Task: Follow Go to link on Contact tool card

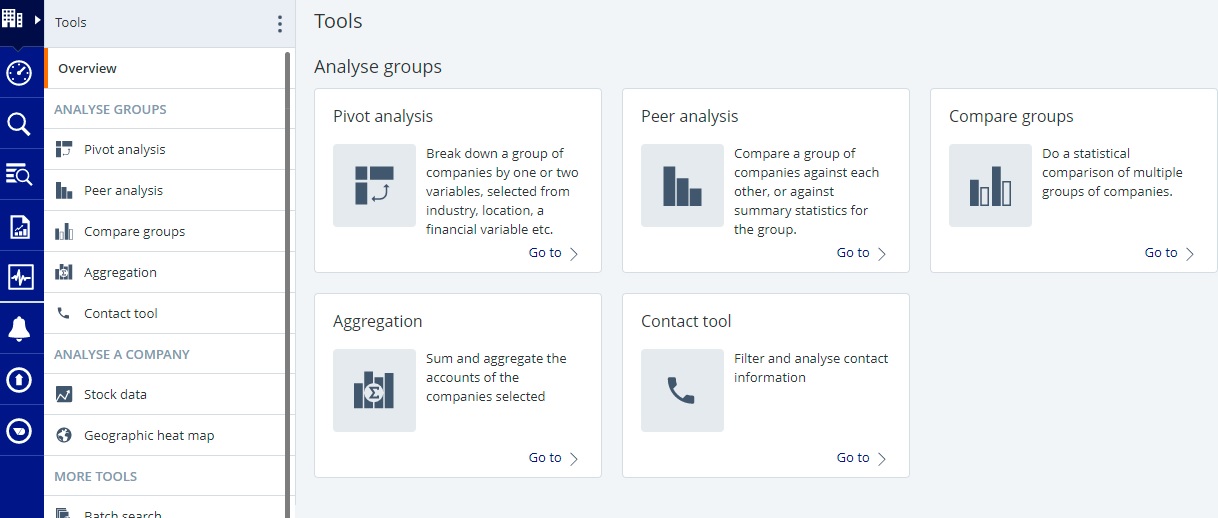Action: click(x=861, y=458)
